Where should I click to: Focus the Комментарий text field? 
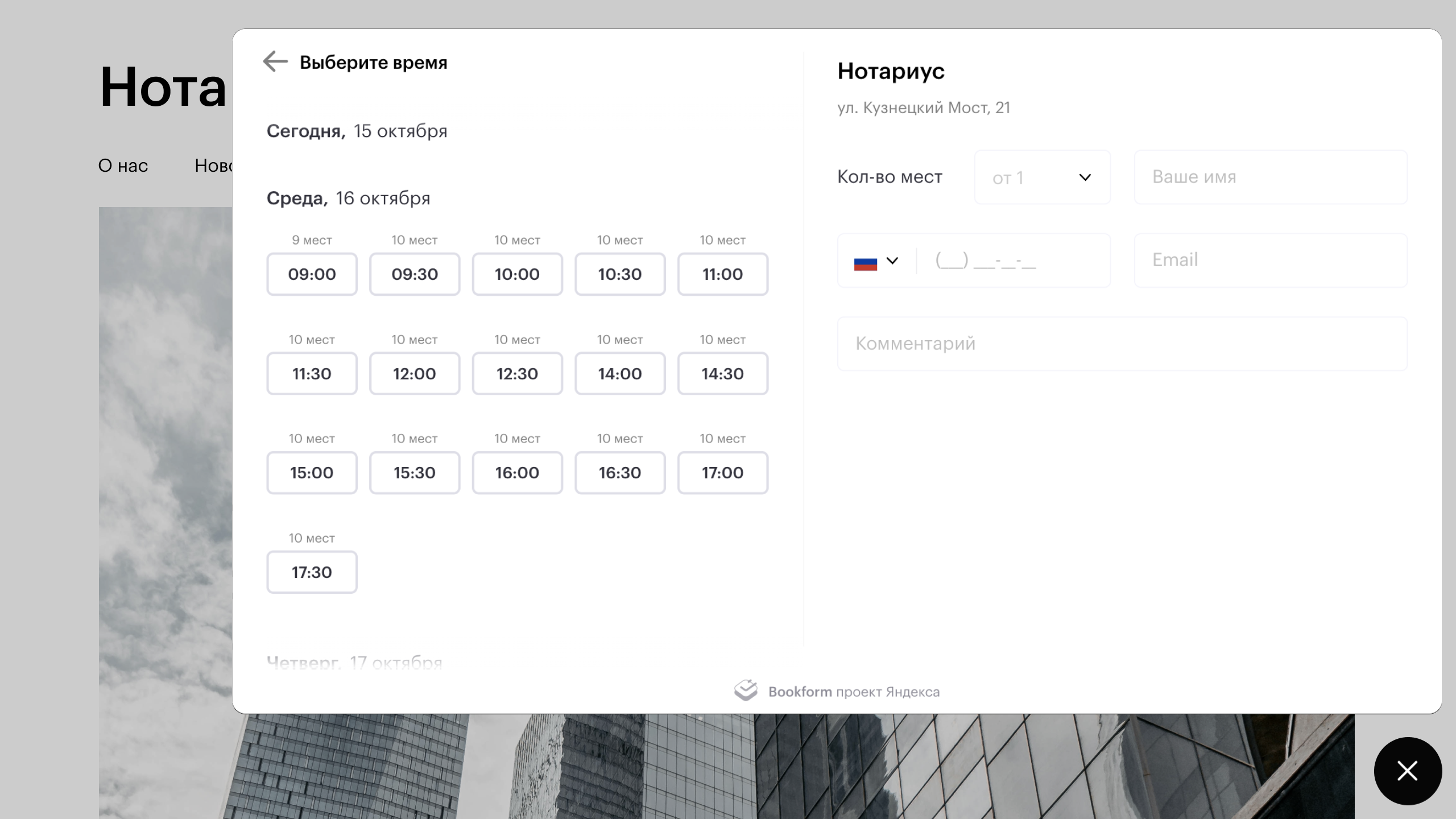pyautogui.click(x=1122, y=344)
